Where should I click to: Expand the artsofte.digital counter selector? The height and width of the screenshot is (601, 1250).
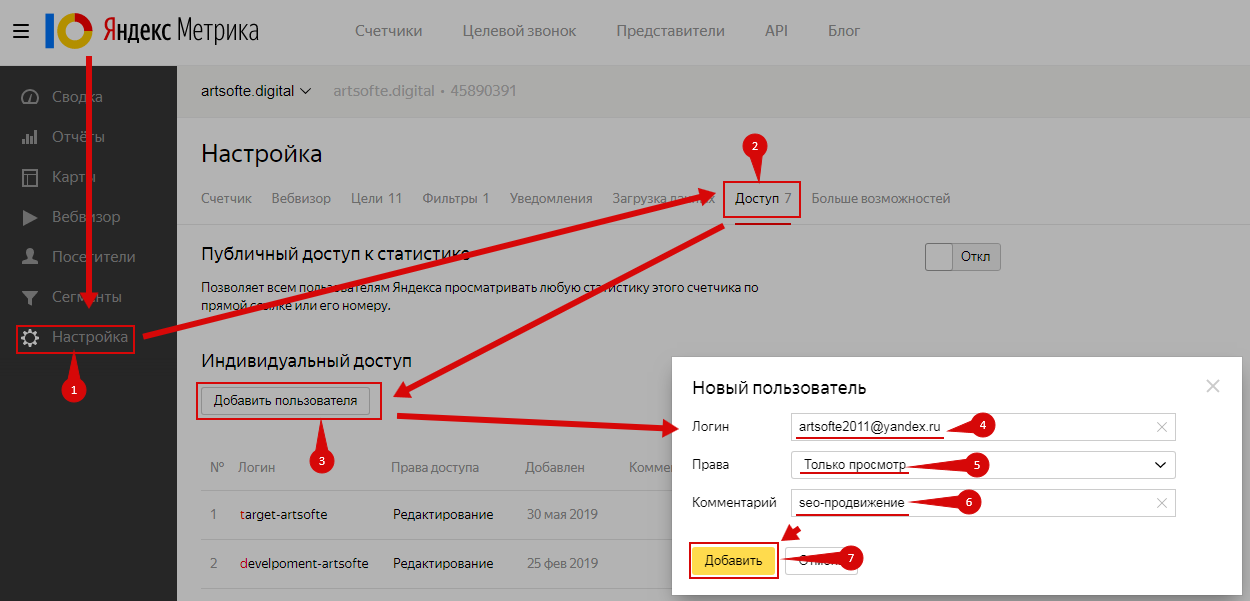coord(257,91)
